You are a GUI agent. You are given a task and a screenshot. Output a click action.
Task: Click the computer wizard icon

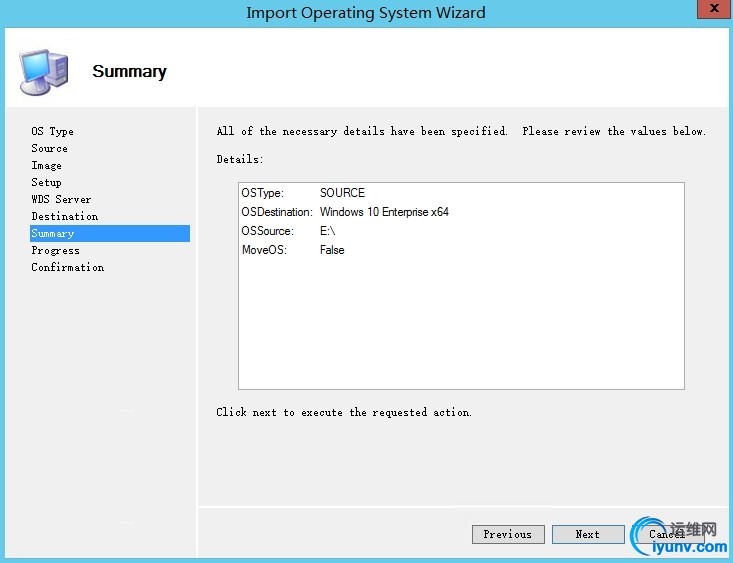click(x=44, y=72)
